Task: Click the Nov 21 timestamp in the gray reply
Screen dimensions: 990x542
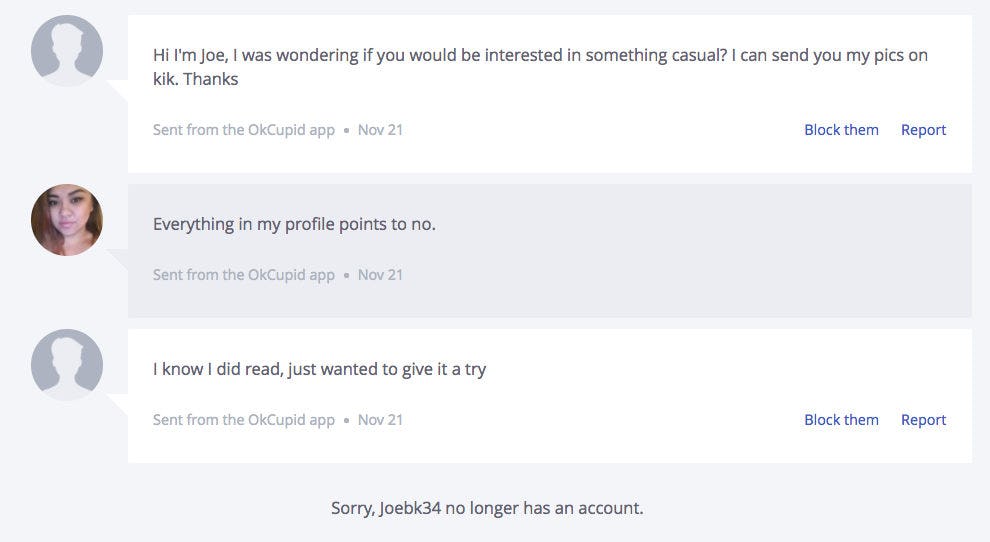Action: (x=380, y=275)
